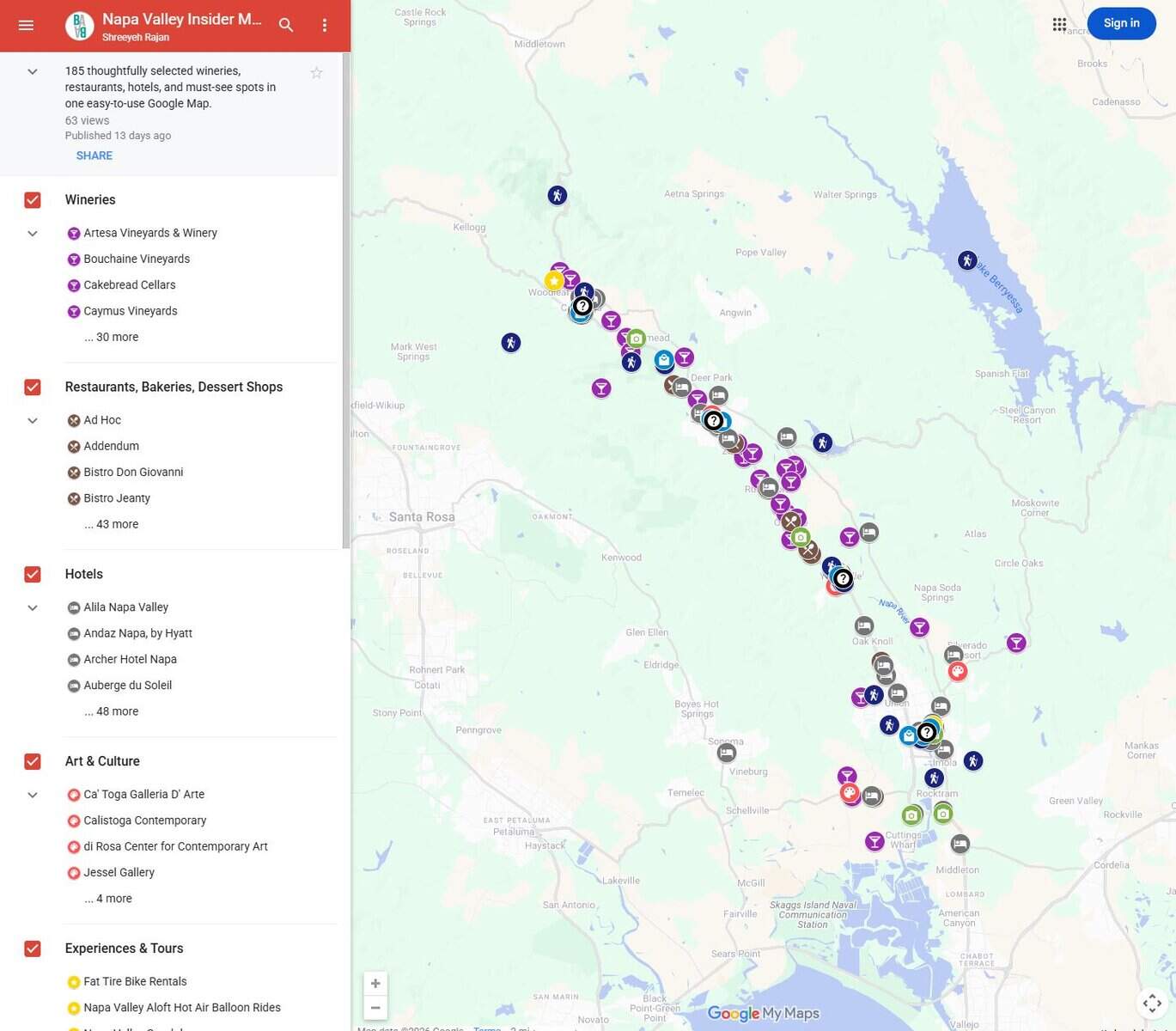This screenshot has width=1176, height=1031.
Task: Click the hiker marker on Lake Berryessa
Action: click(967, 260)
